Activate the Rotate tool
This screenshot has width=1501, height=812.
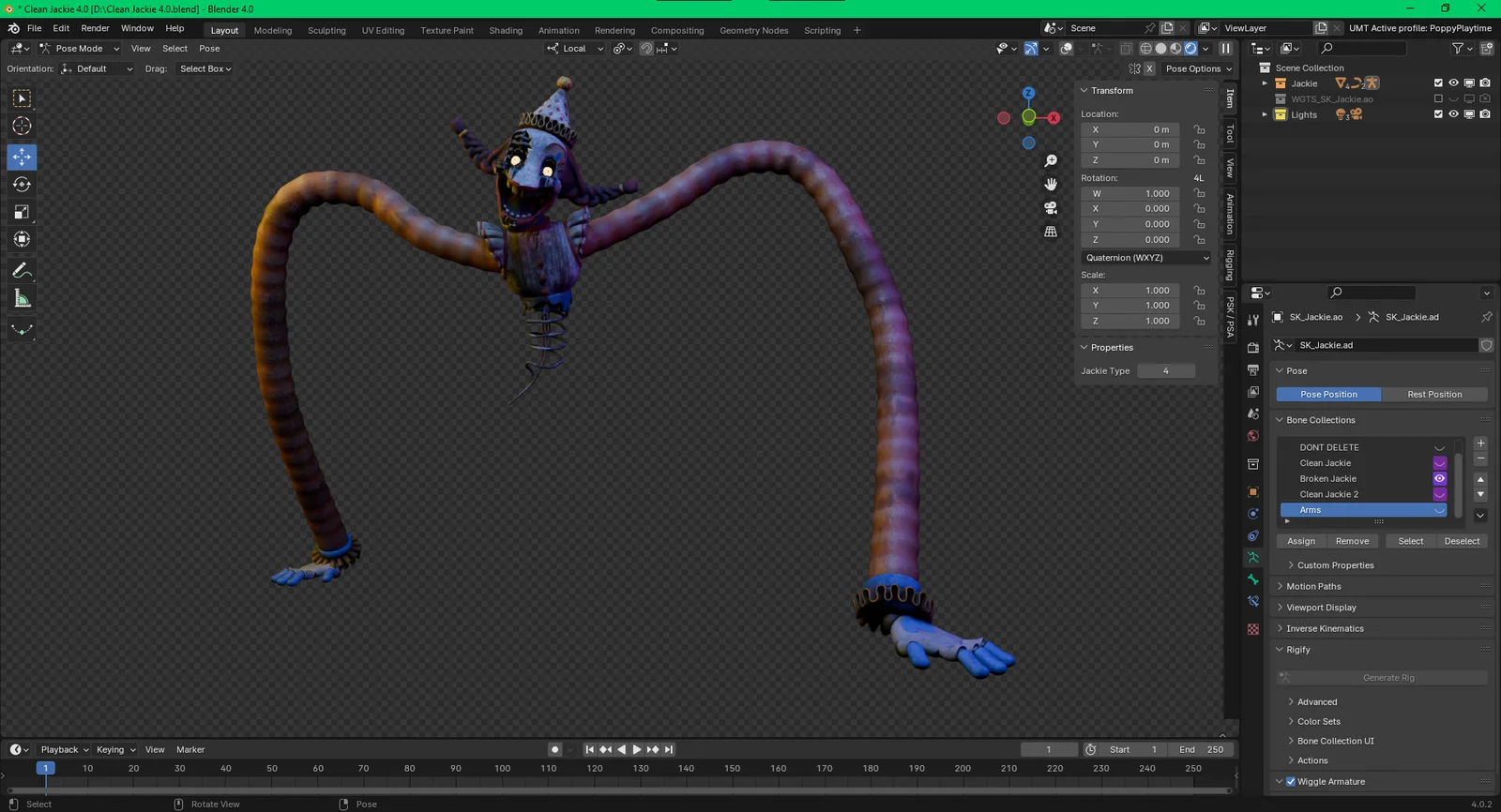(22, 185)
